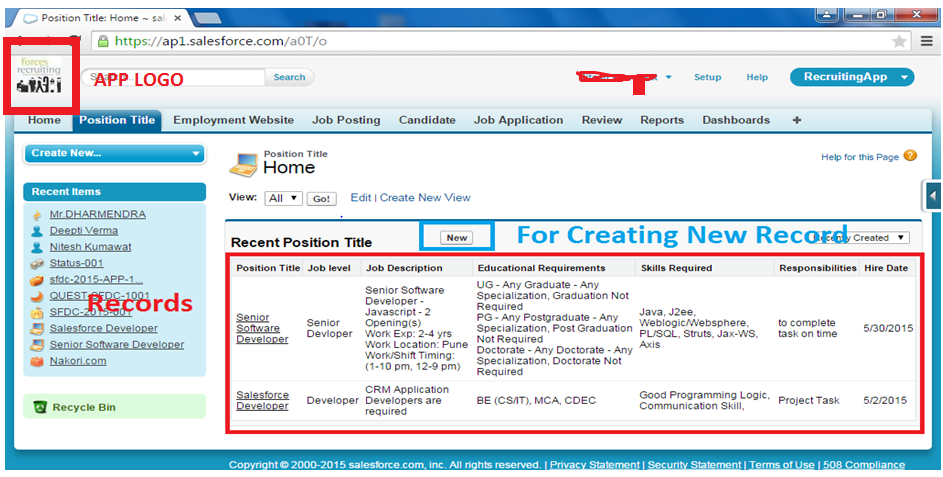Screen dimensions: 943x477
Task: Click the Position Title laptop icon
Action: pos(243,164)
